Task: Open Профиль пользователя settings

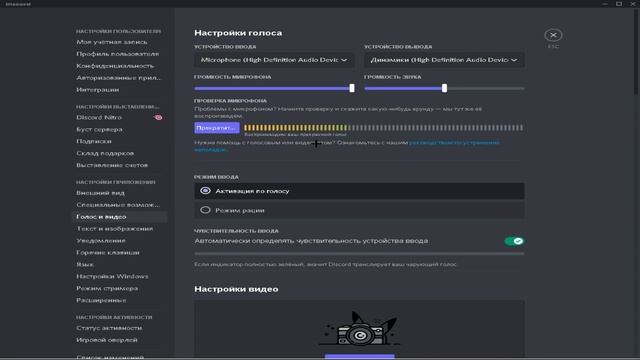Action: click(x=119, y=54)
